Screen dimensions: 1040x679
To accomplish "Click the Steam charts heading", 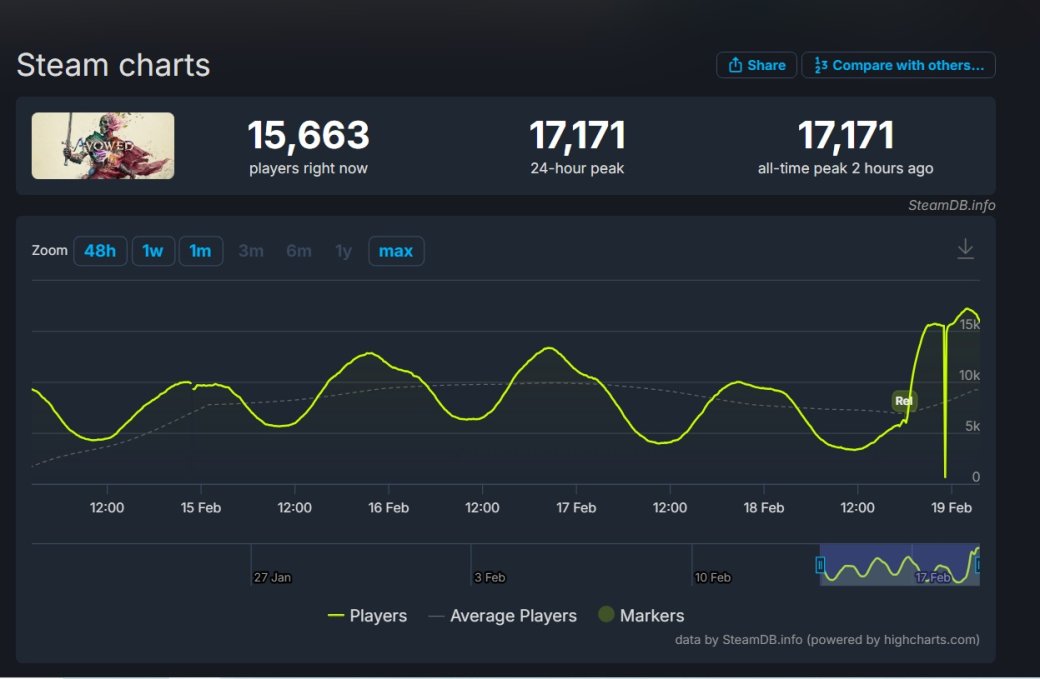I will (113, 65).
